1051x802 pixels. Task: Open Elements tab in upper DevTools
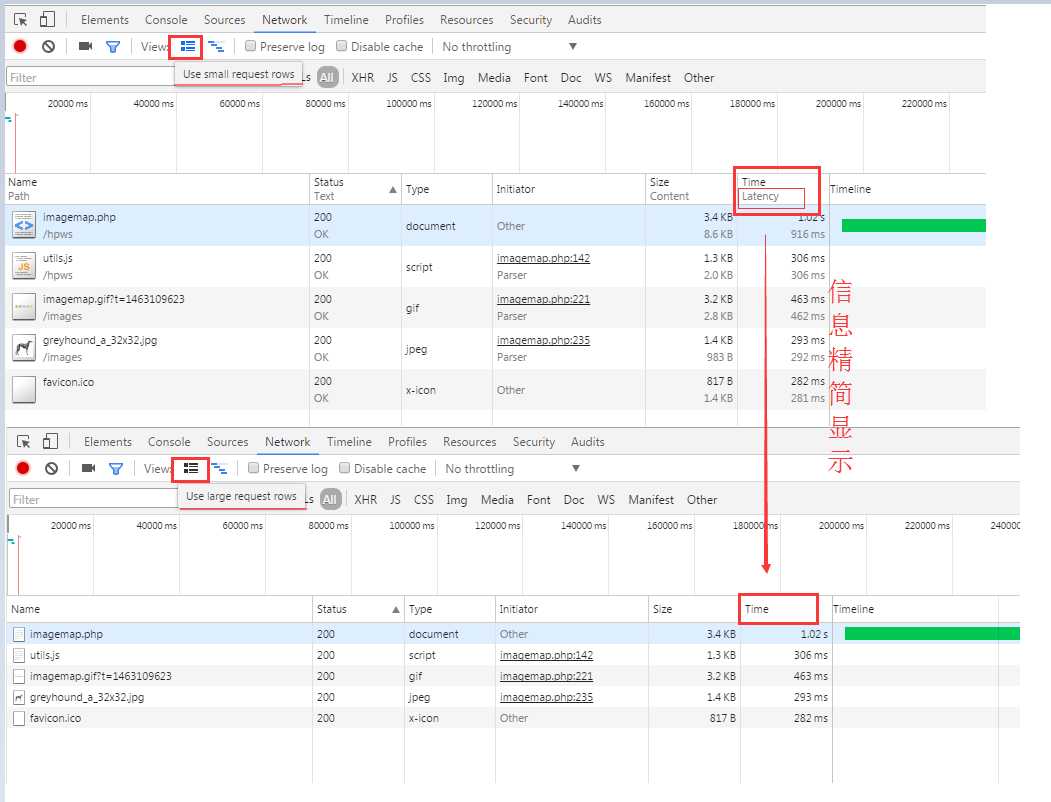[105, 20]
